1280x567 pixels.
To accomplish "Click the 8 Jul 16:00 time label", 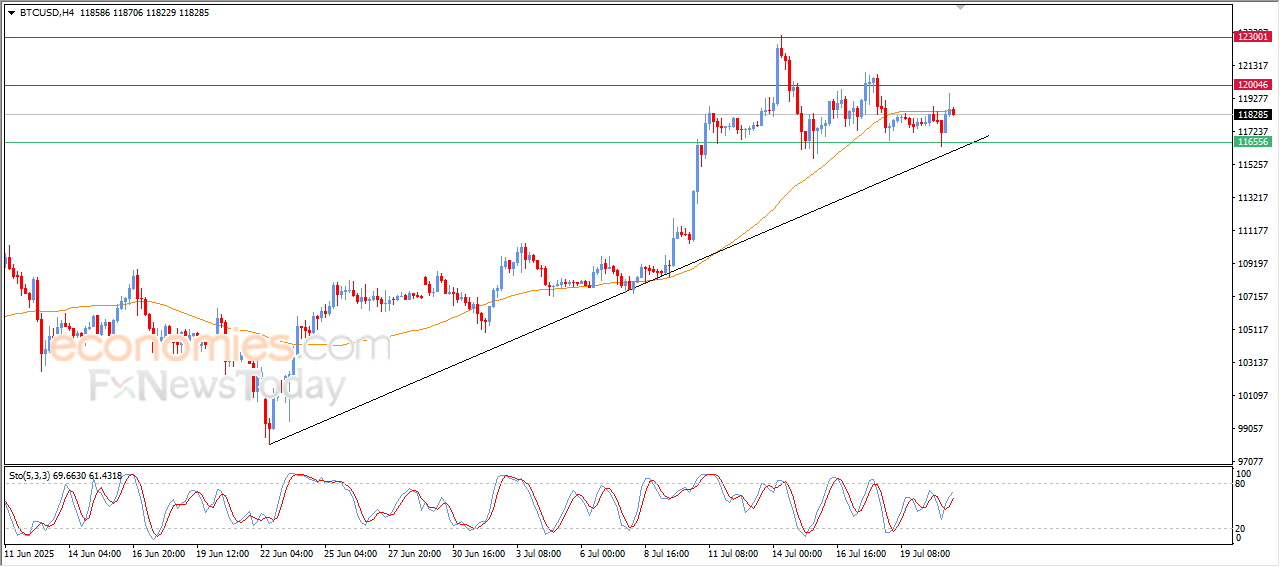I will click(x=669, y=552).
